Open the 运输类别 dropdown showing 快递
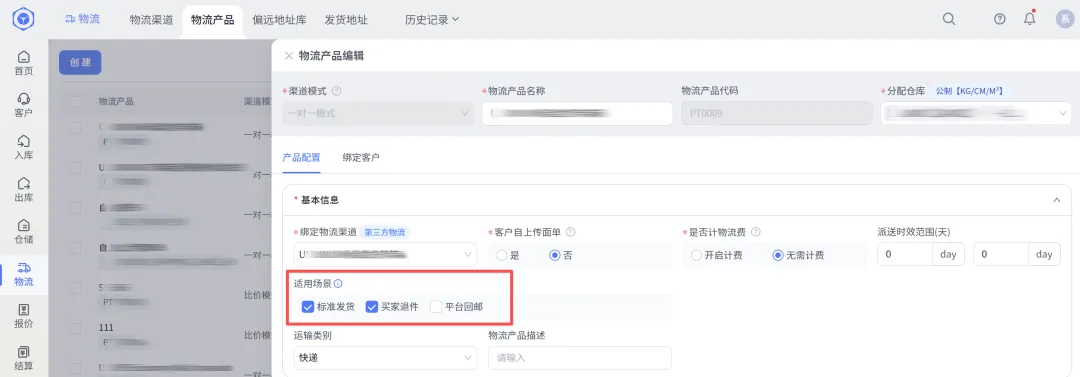 385,358
